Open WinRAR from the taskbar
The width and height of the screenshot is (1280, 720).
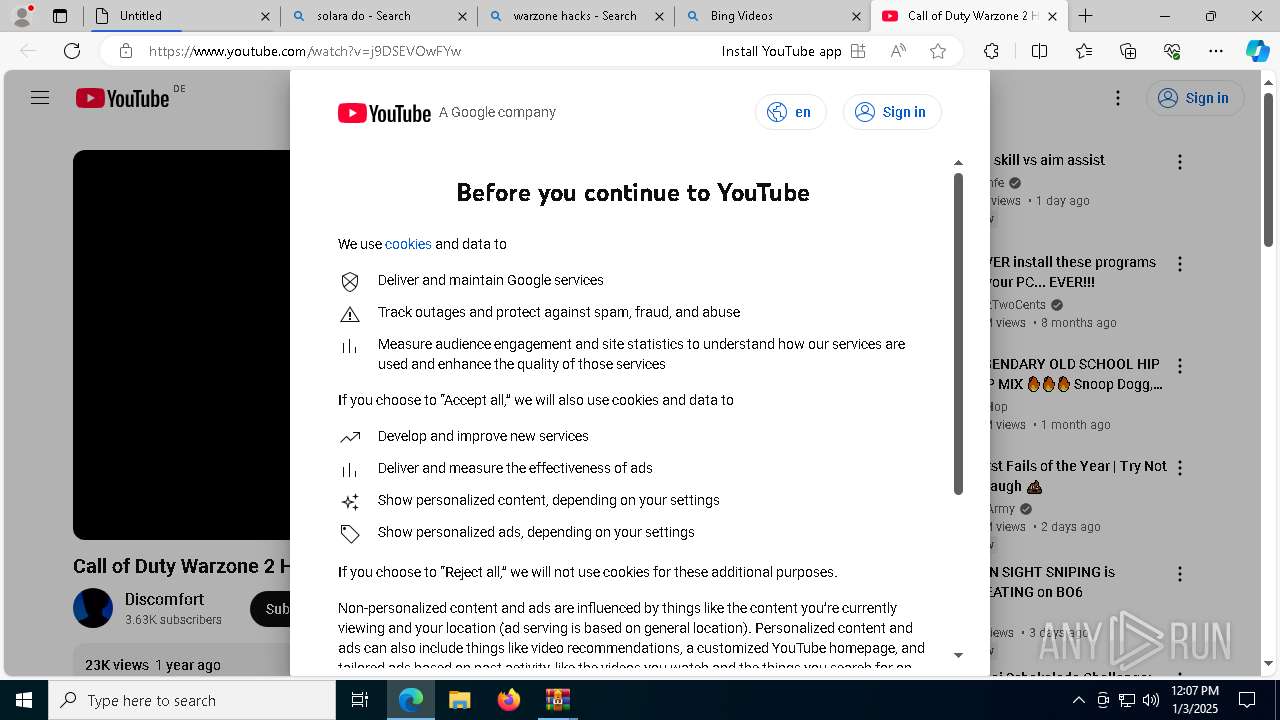557,700
